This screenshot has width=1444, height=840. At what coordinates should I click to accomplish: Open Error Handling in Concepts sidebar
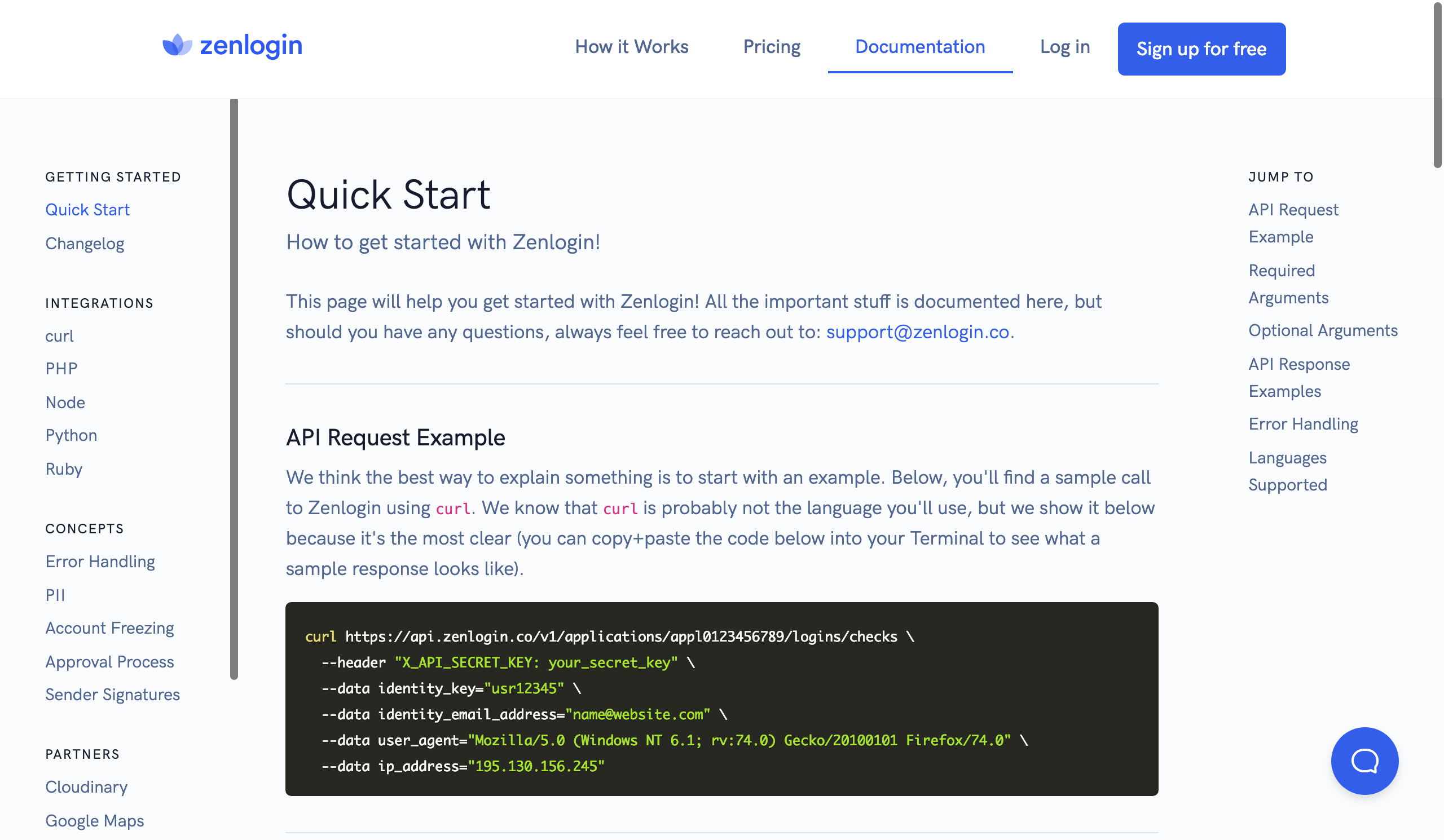100,561
